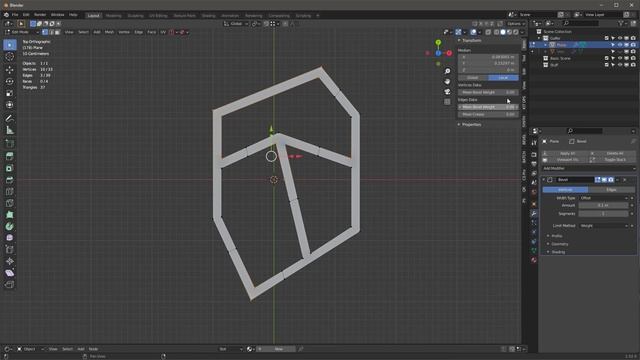Screen dimensions: 640x360
Task: Select the Rotate tool
Action: [10, 82]
